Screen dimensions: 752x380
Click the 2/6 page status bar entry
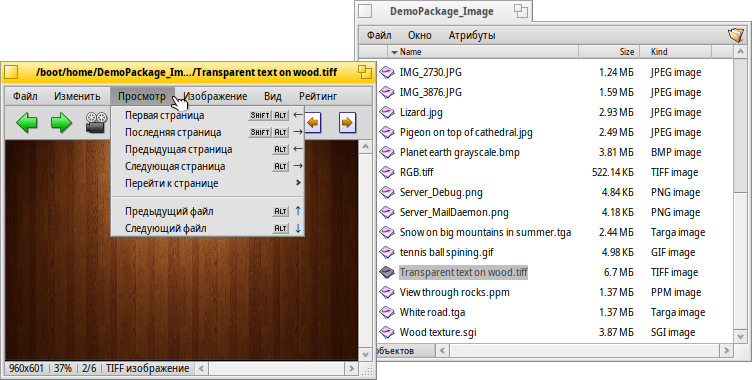89,368
